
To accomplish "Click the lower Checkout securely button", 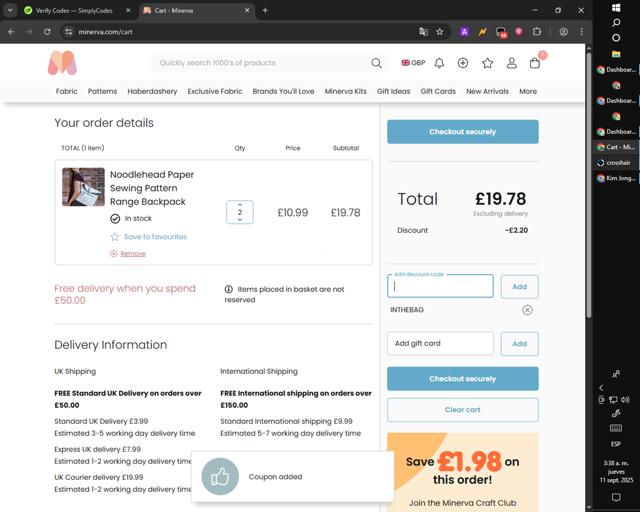I will (462, 378).
